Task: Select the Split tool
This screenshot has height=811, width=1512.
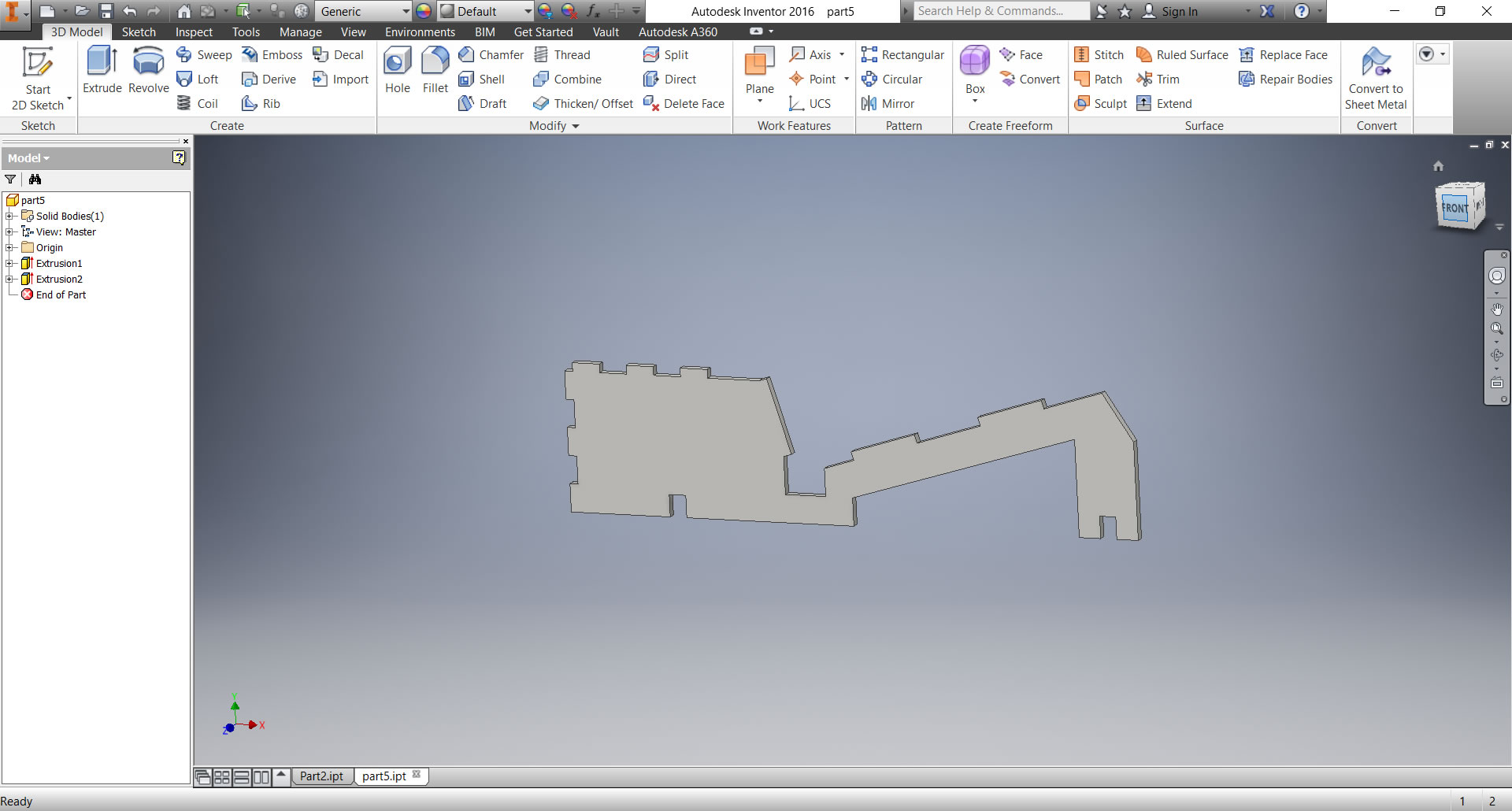Action: click(x=665, y=54)
